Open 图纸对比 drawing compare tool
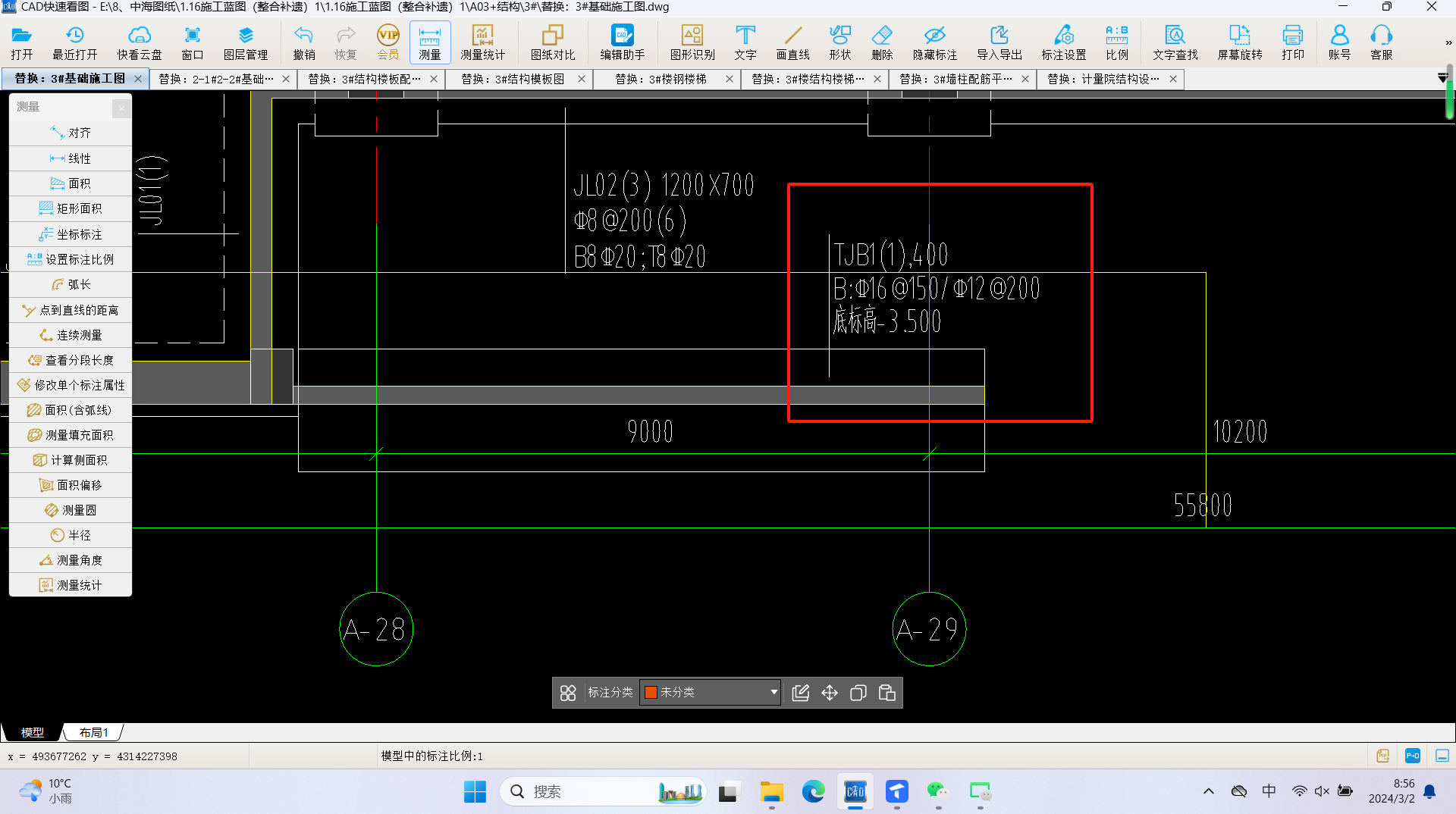1456x814 pixels. pyautogui.click(x=553, y=42)
